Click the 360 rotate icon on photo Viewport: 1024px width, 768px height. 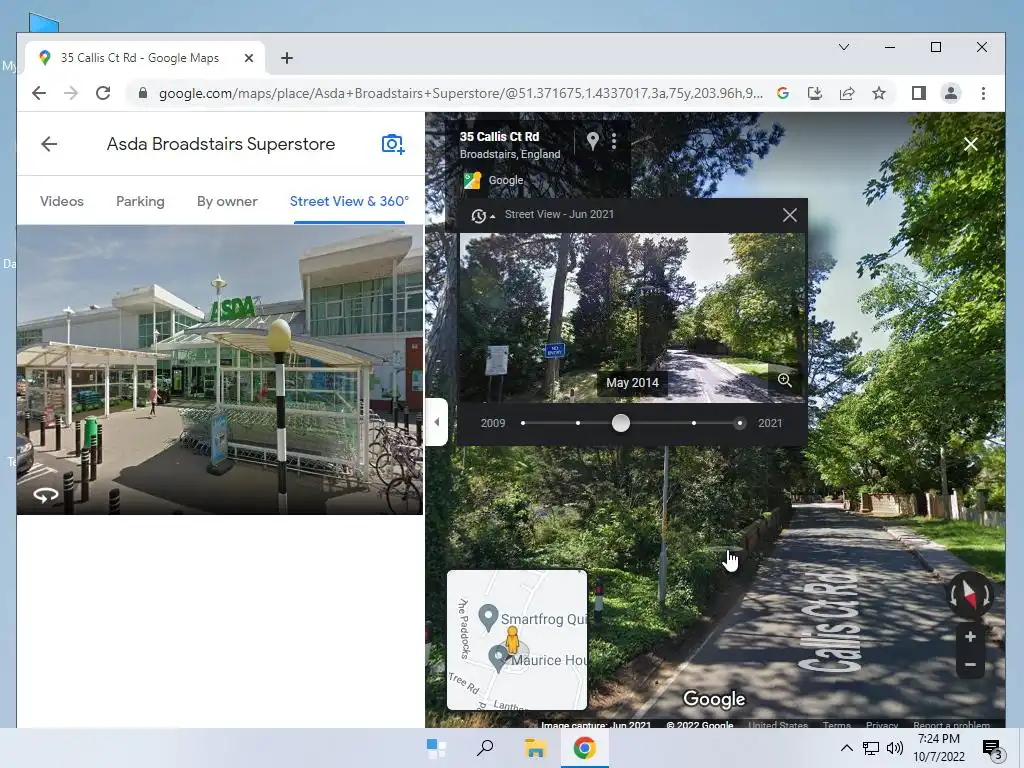[46, 495]
